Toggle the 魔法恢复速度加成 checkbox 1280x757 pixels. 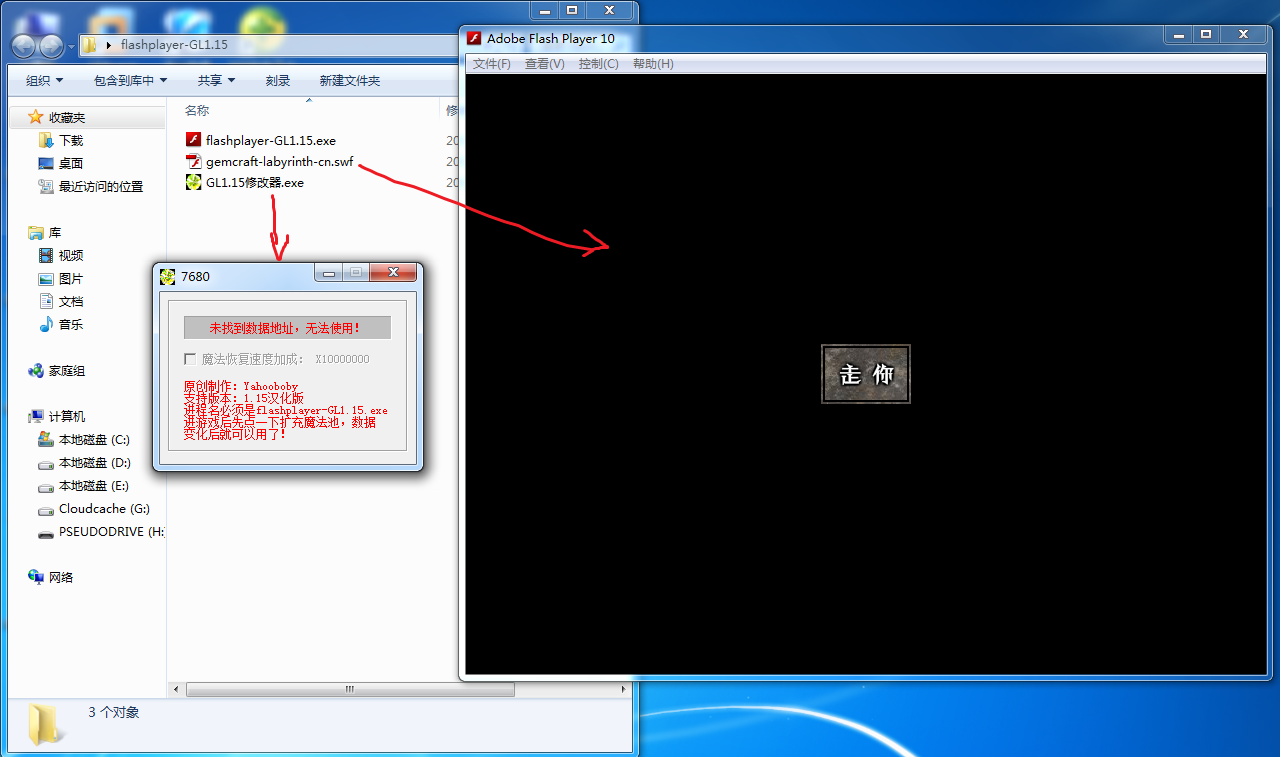coord(190,359)
